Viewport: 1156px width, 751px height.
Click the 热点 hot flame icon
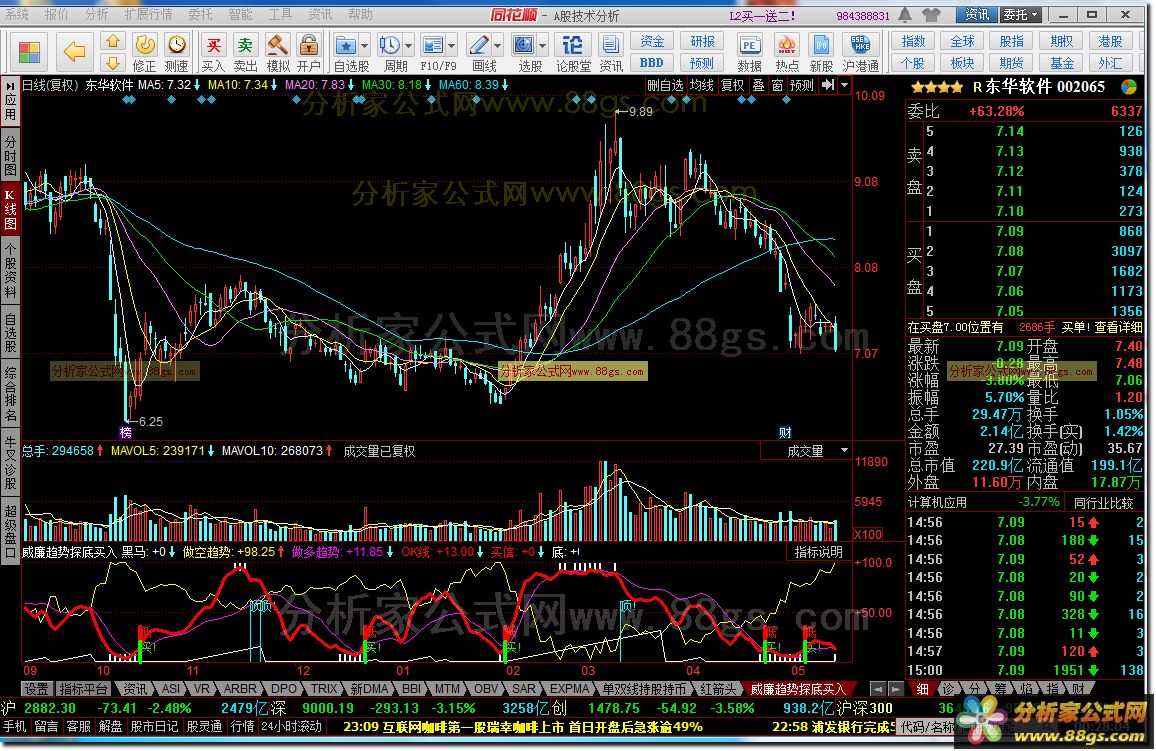(787, 53)
